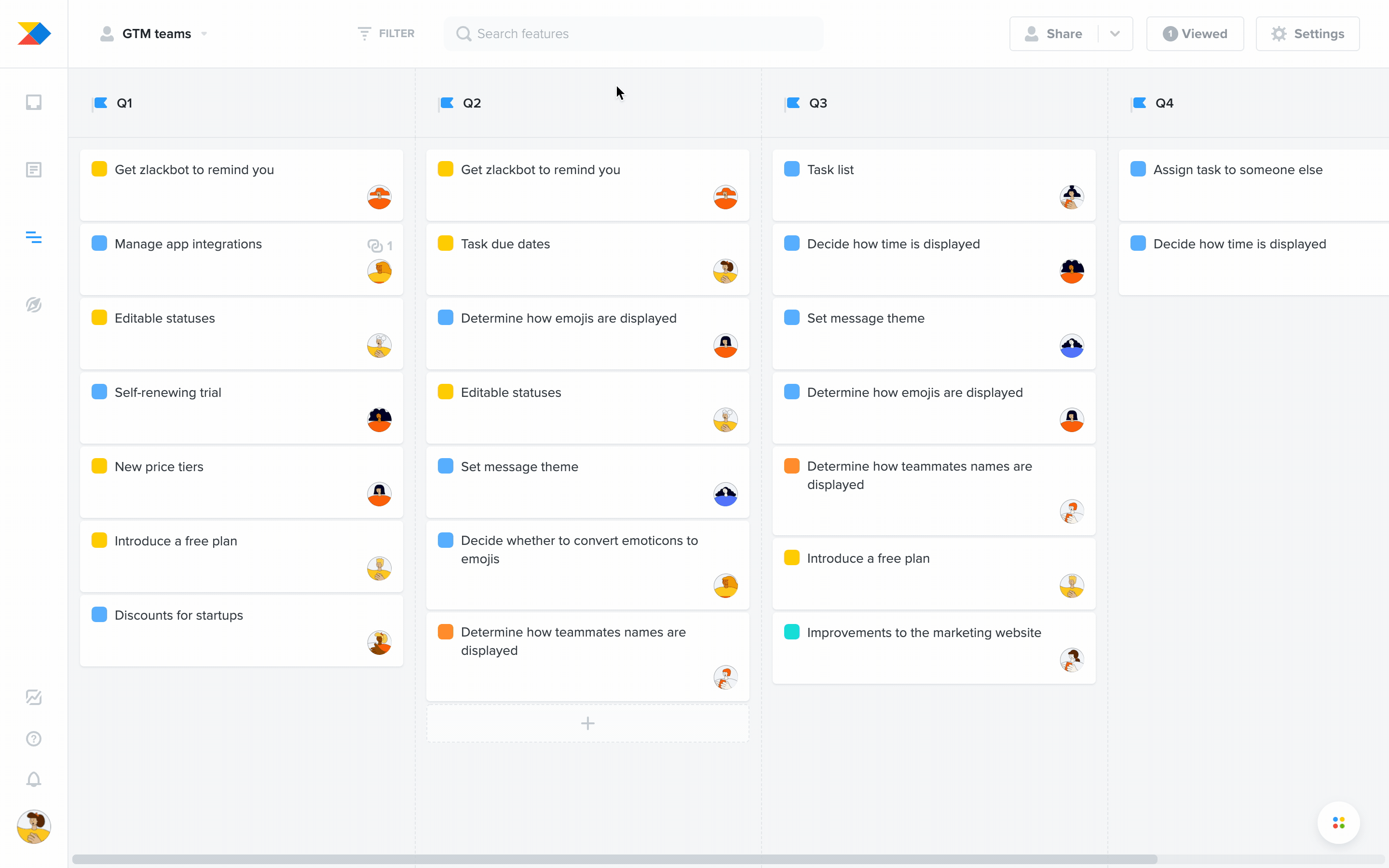The image size is (1389, 868).
Task: Click the assignee avatar on Self-renewing trial
Action: [x=380, y=420]
